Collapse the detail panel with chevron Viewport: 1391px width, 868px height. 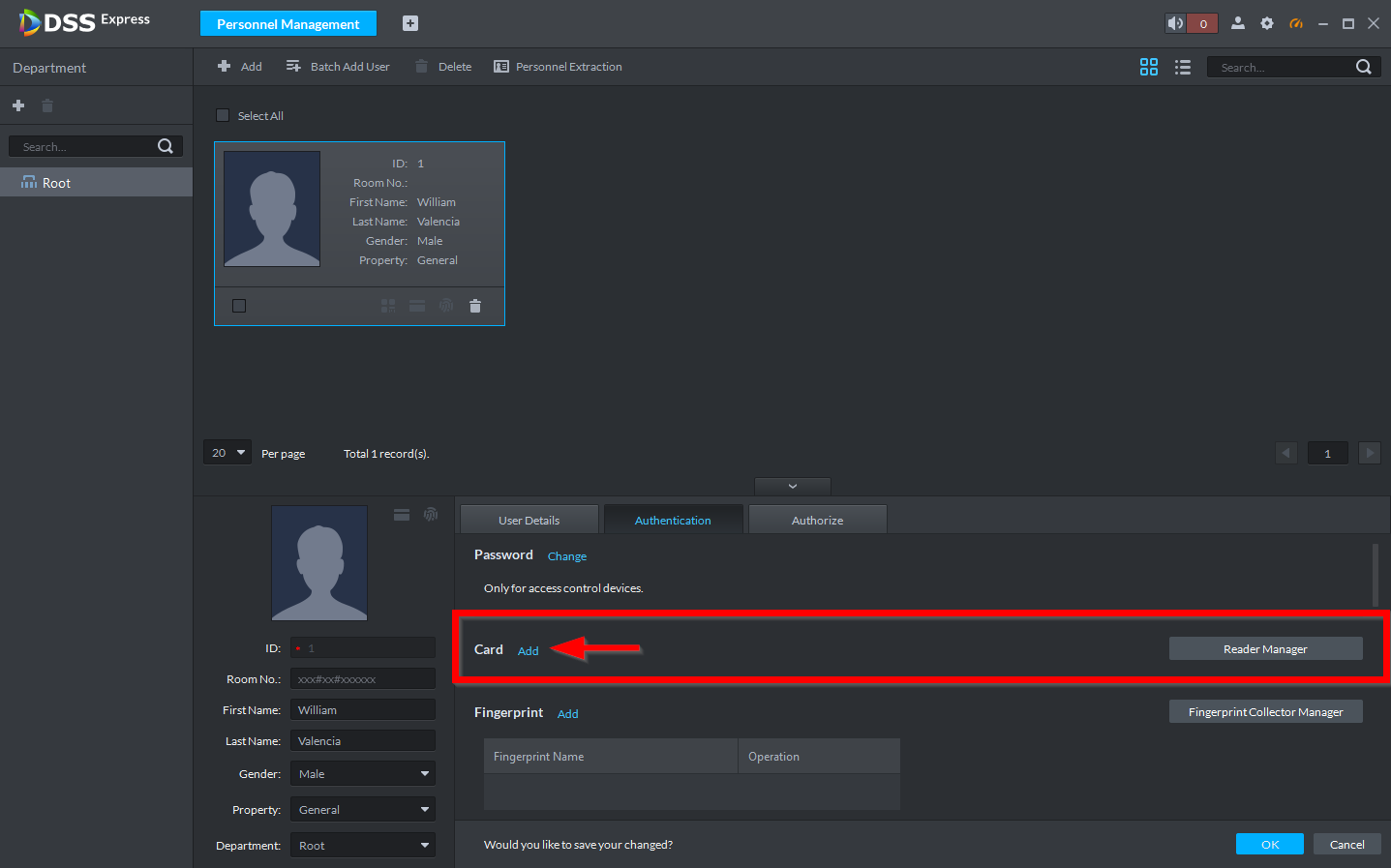(793, 486)
